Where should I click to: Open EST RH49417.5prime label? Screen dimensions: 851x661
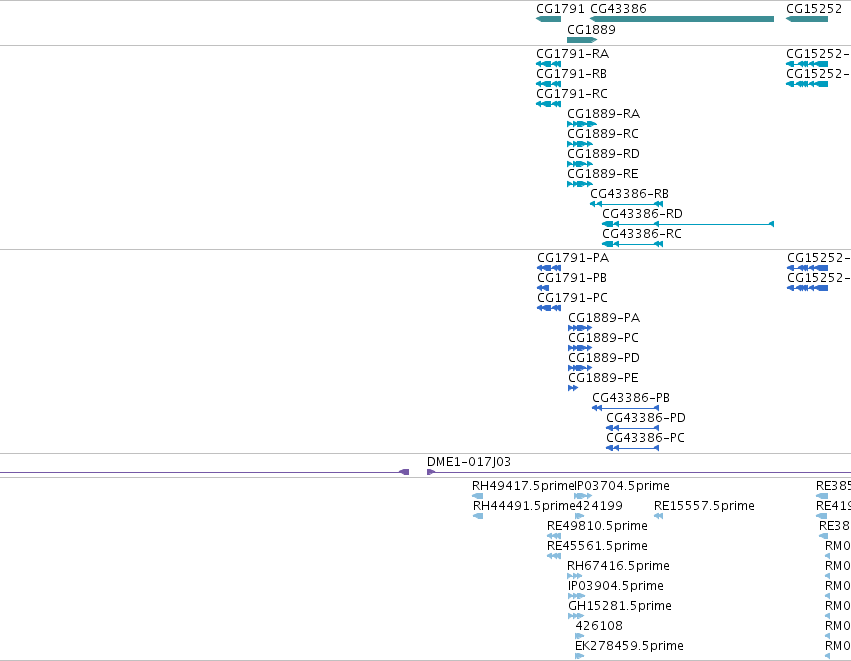point(523,486)
